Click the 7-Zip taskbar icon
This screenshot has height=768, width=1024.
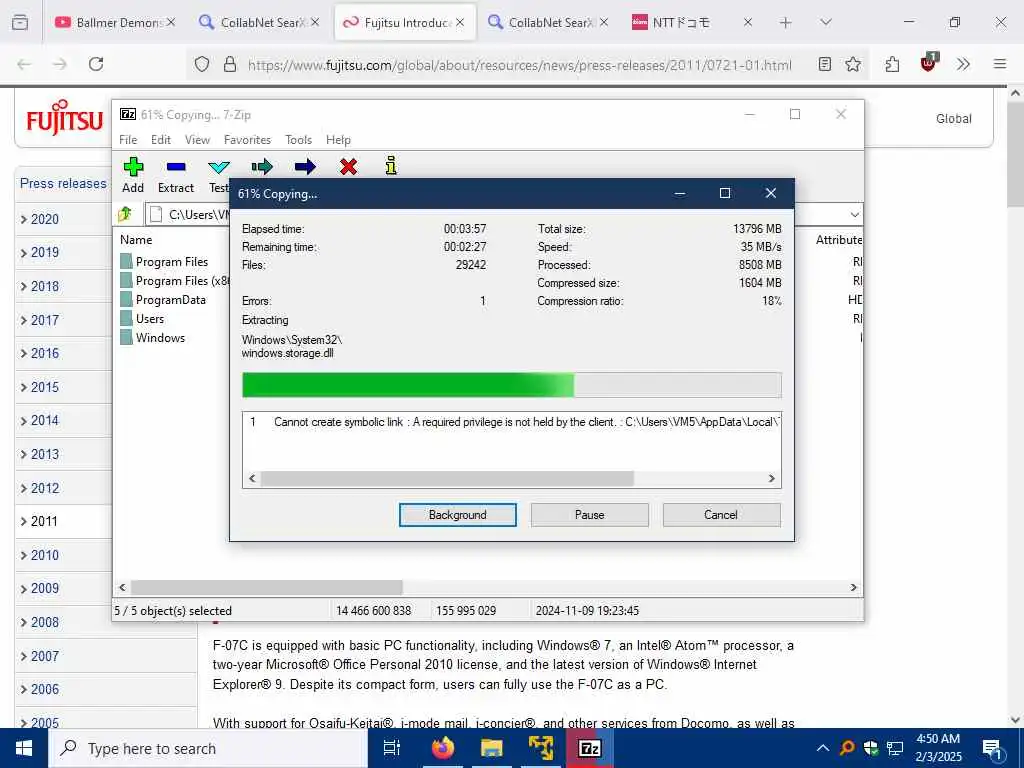[590, 748]
